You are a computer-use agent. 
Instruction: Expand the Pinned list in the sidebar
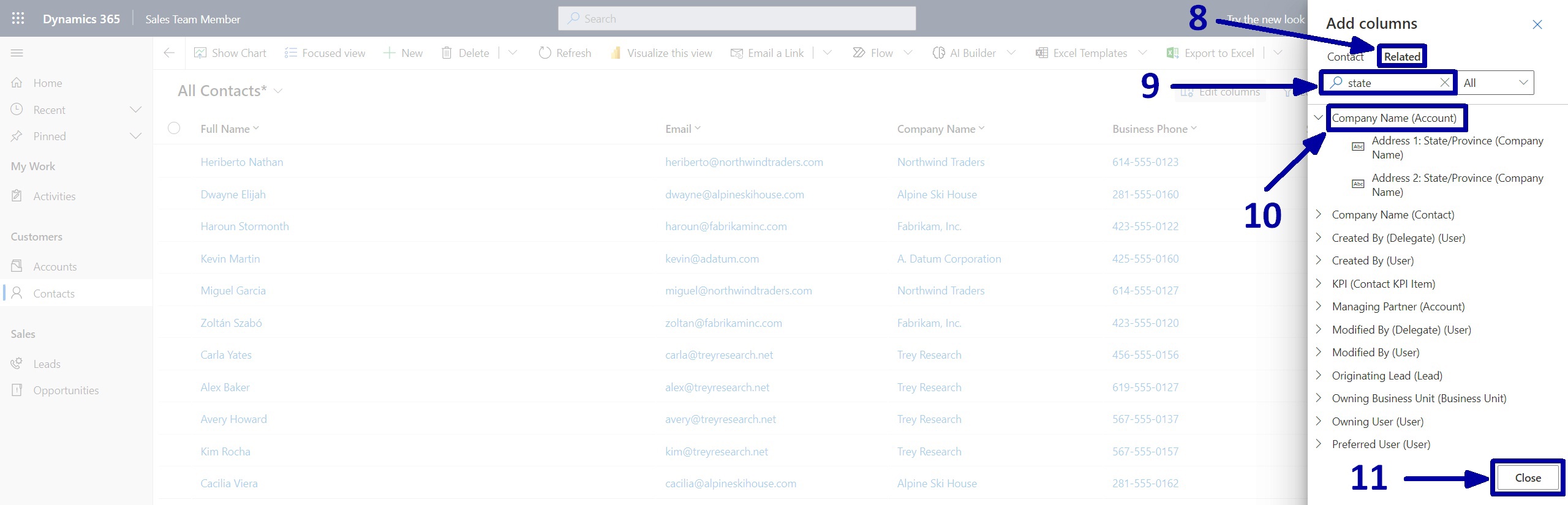point(135,137)
